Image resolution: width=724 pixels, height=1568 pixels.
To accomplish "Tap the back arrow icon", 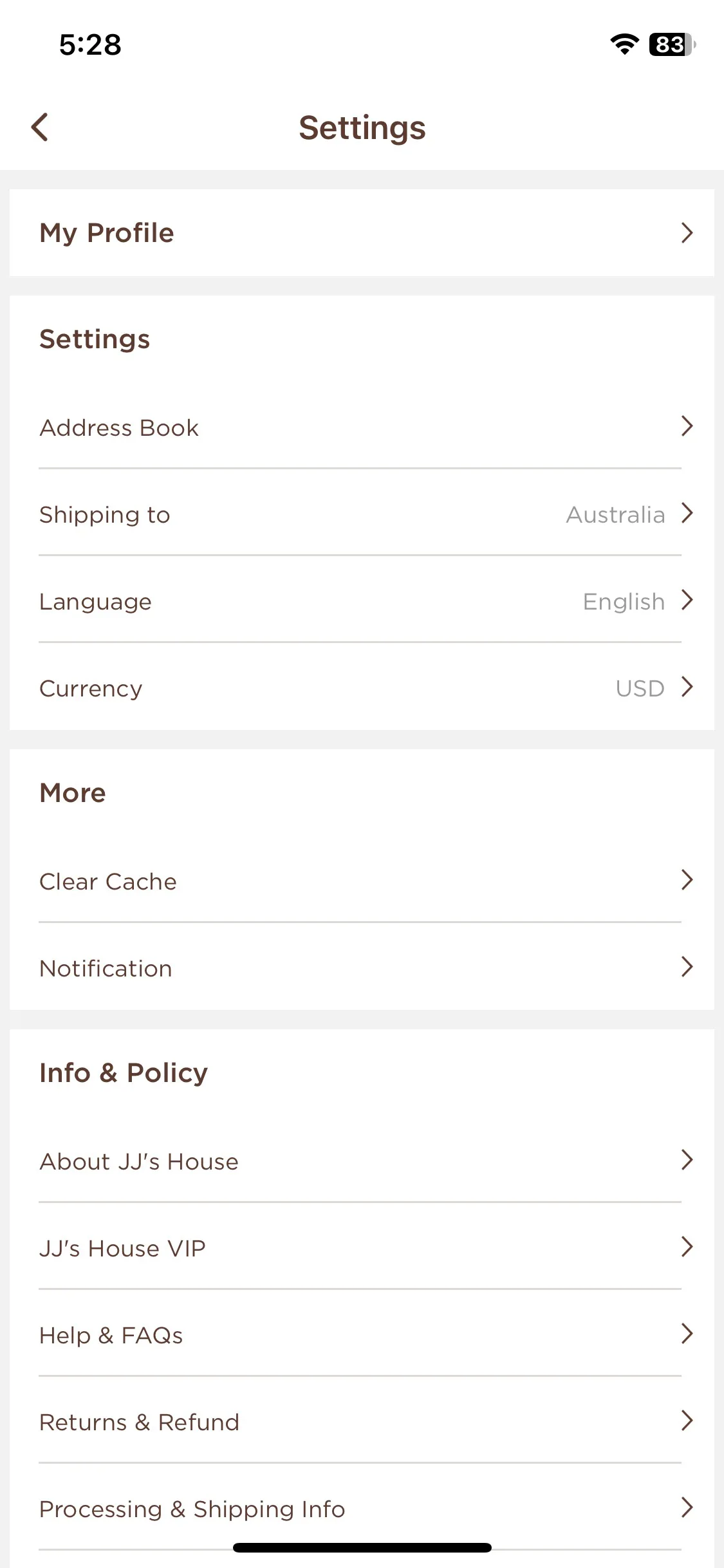I will click(40, 127).
